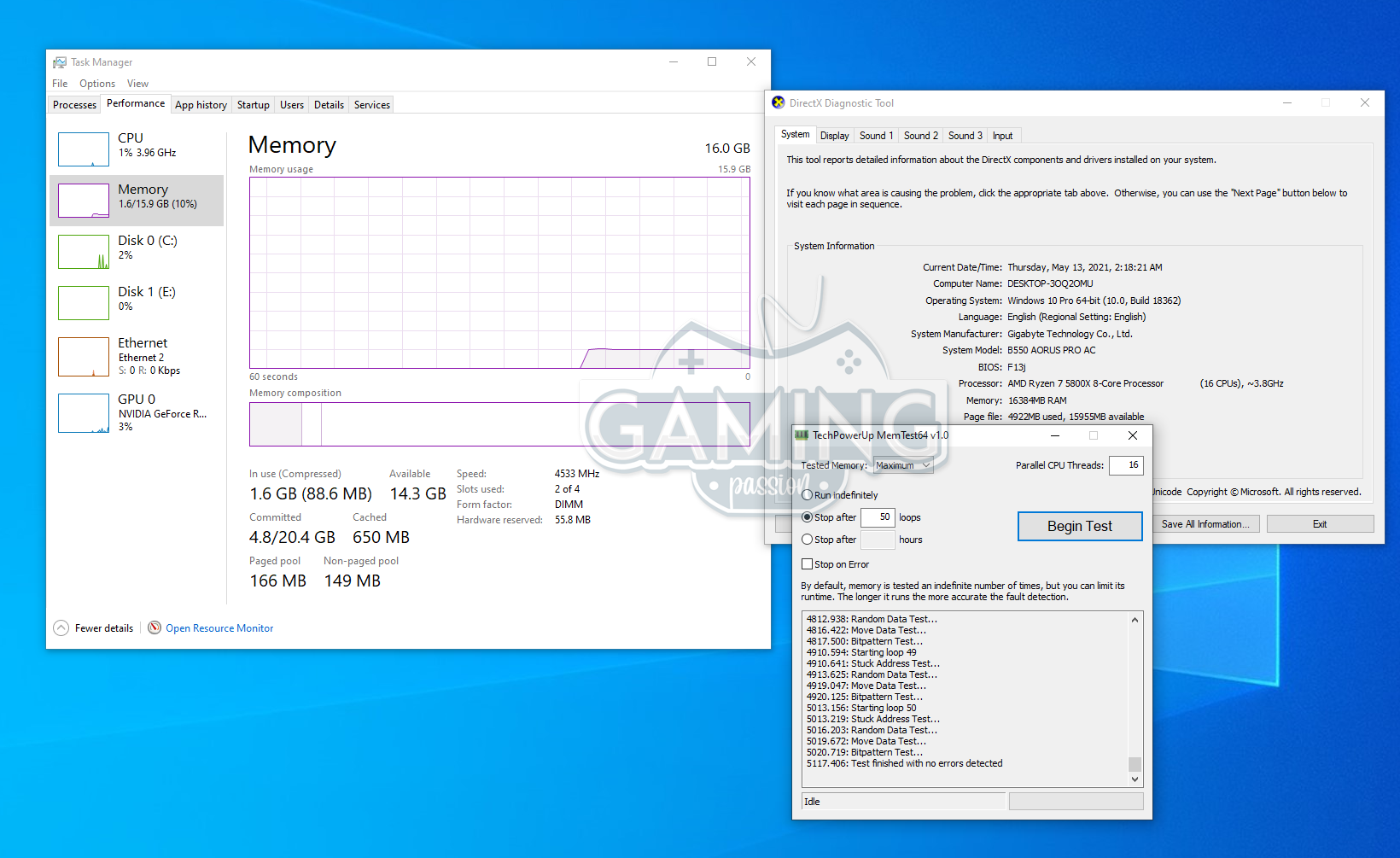Select the Disk 1 (E:) graph thumbnail
The width and height of the screenshot is (1400, 858).
84,303
